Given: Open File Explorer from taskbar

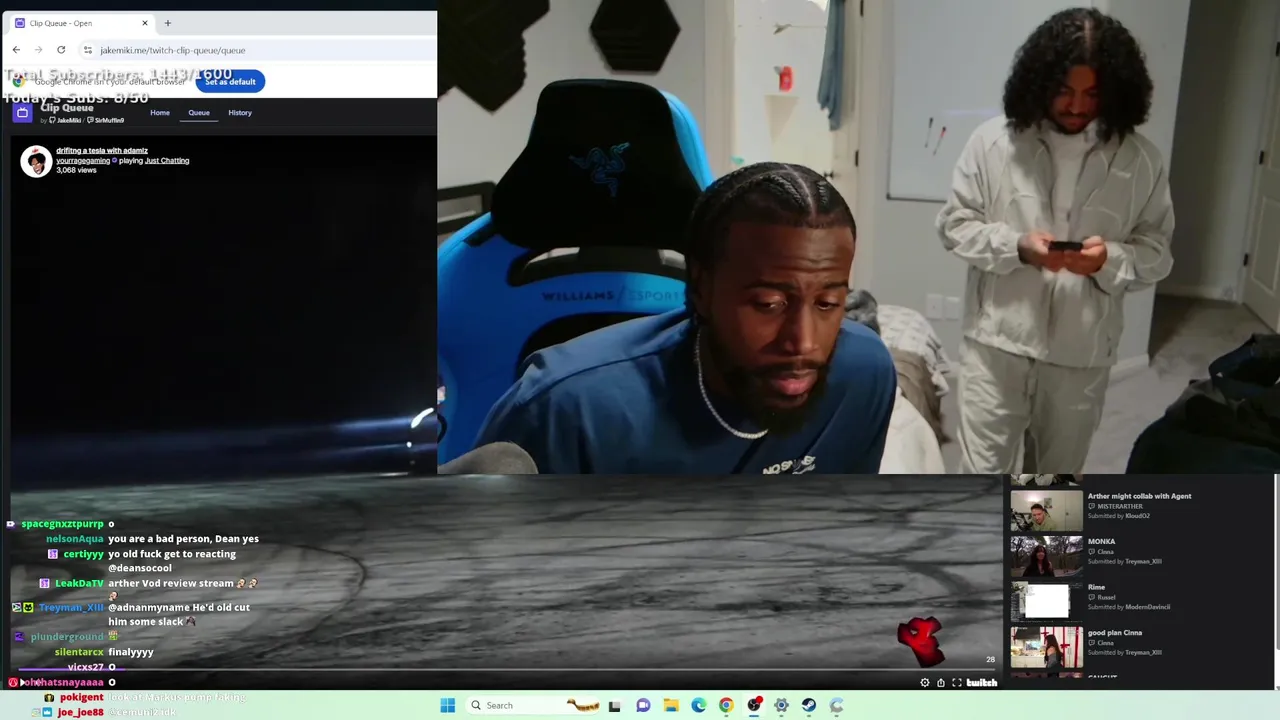Looking at the screenshot, I should 671,705.
